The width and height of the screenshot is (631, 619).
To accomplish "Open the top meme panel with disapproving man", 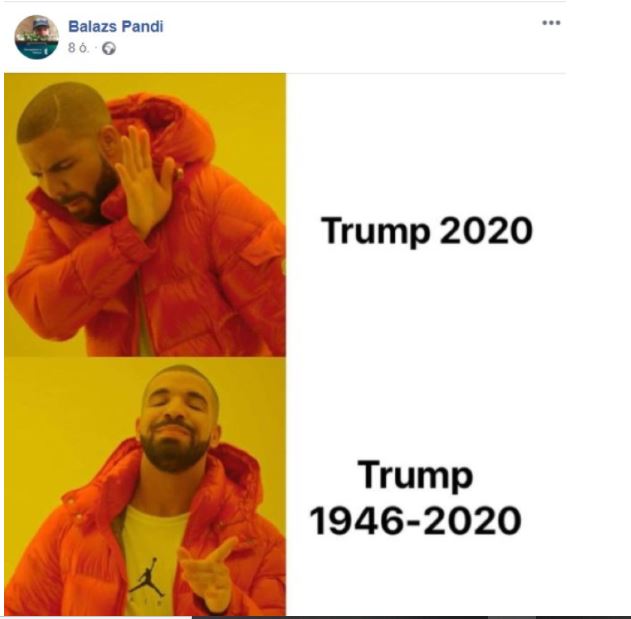I will [x=145, y=215].
